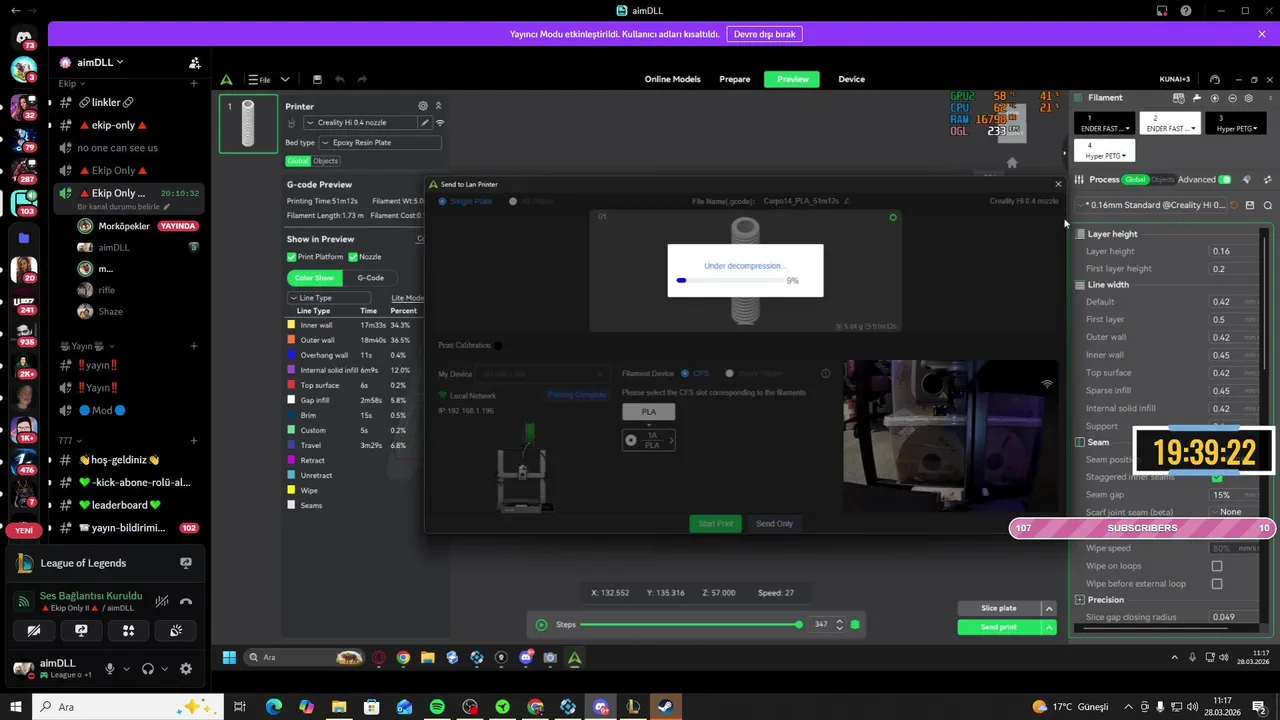Open Bed type Epoxy Resin Plate dropdown
The height and width of the screenshot is (720, 1280).
click(x=380, y=143)
